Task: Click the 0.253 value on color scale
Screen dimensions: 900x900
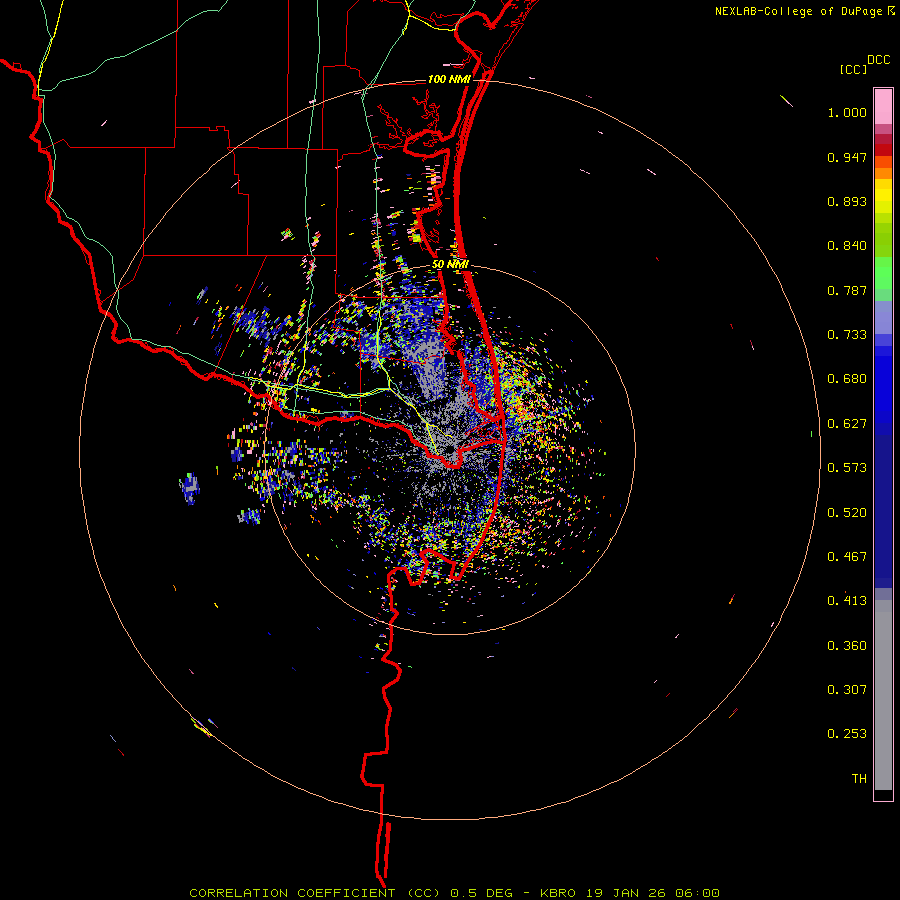Action: coord(847,734)
